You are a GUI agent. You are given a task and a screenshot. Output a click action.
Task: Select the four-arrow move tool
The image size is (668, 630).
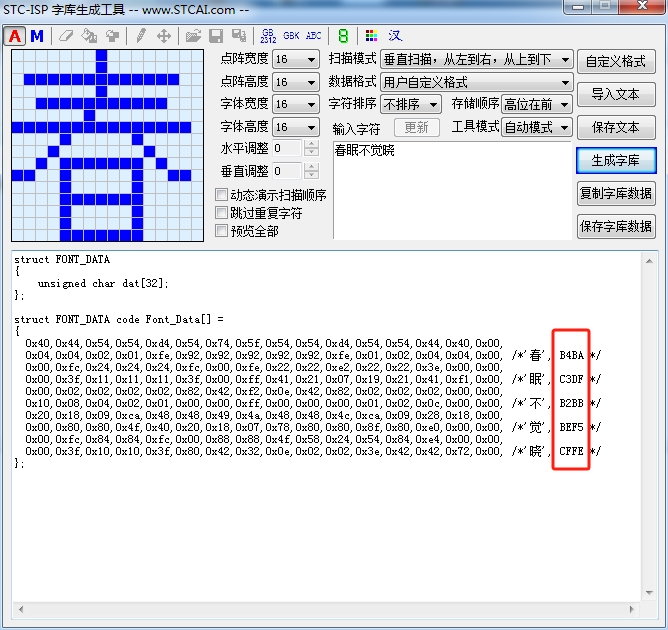(164, 36)
